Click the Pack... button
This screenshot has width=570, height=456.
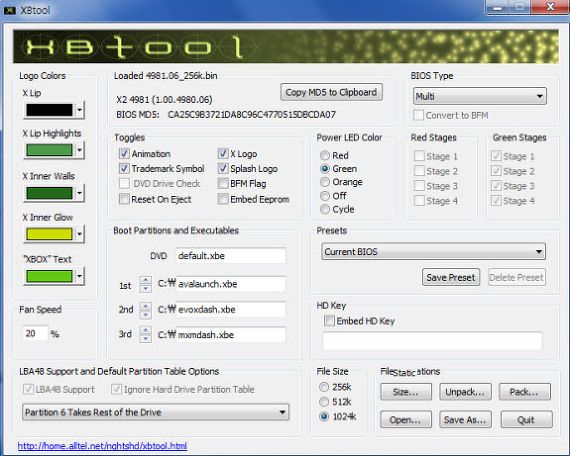point(524,392)
